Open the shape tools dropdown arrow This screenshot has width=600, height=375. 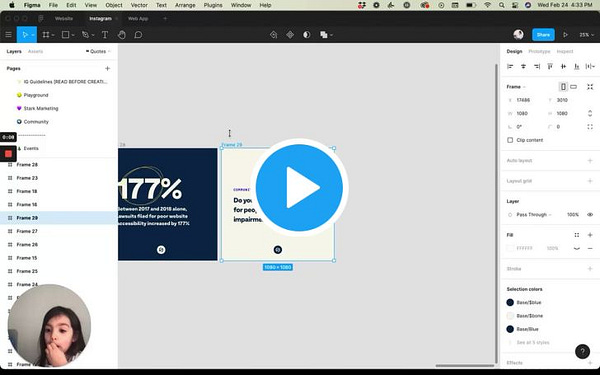[x=73, y=35]
